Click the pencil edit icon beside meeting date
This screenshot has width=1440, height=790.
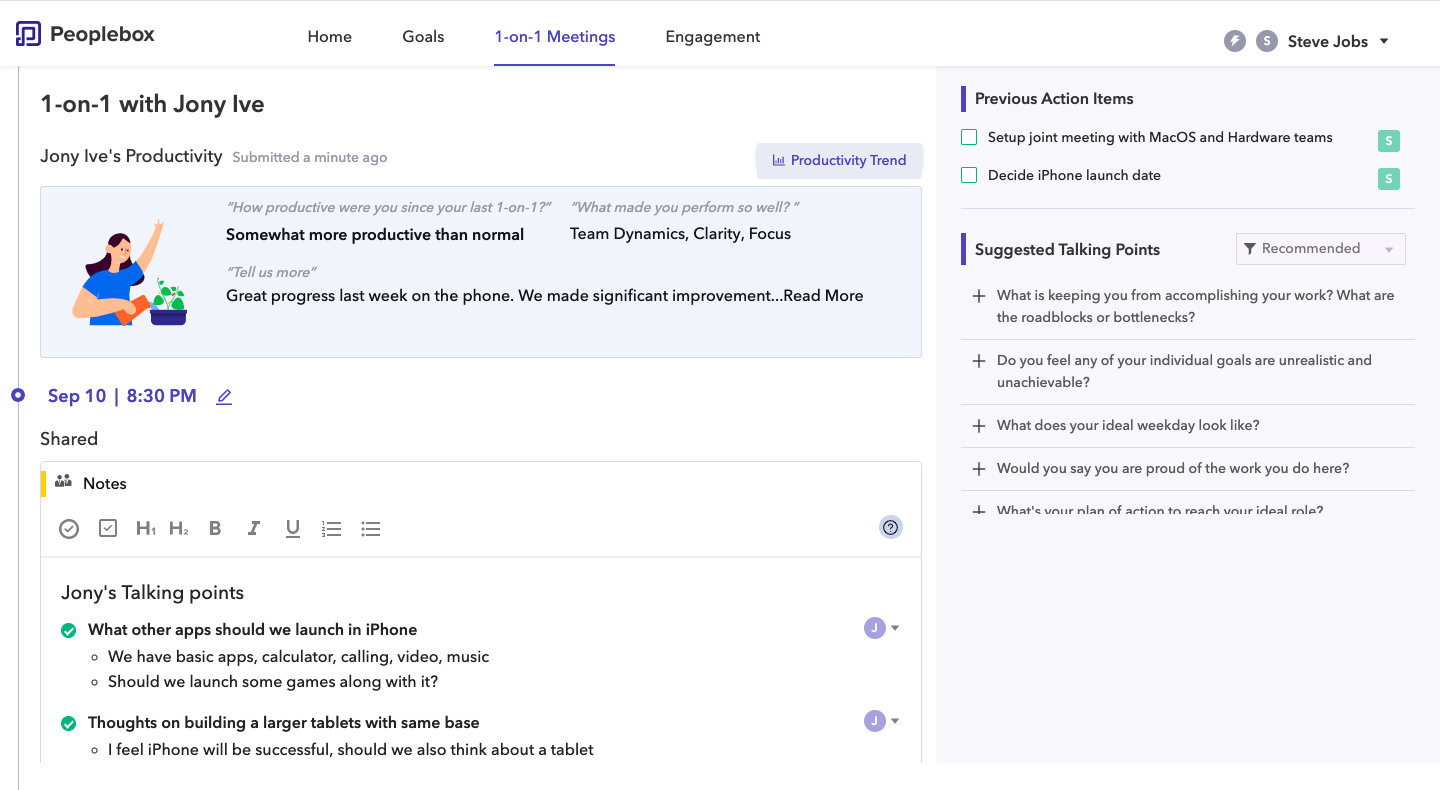click(x=224, y=397)
